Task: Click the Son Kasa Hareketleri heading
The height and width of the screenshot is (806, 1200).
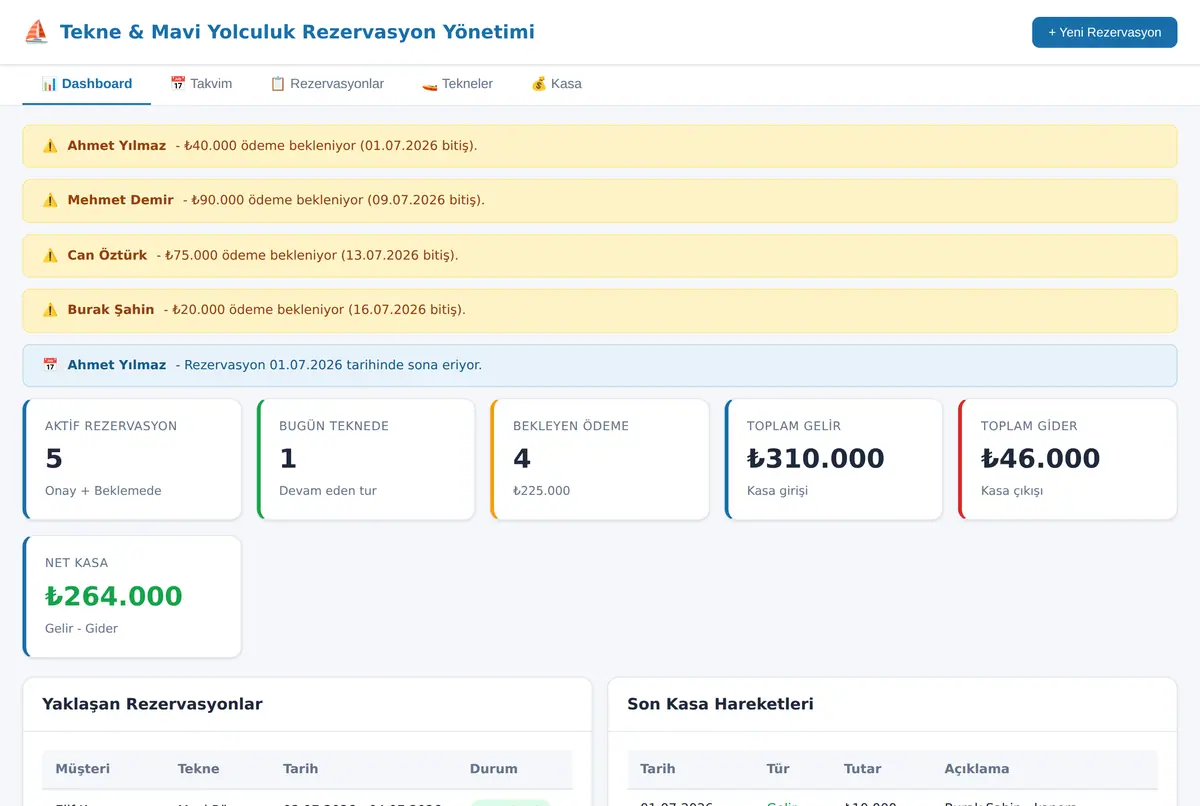Action: (720, 704)
